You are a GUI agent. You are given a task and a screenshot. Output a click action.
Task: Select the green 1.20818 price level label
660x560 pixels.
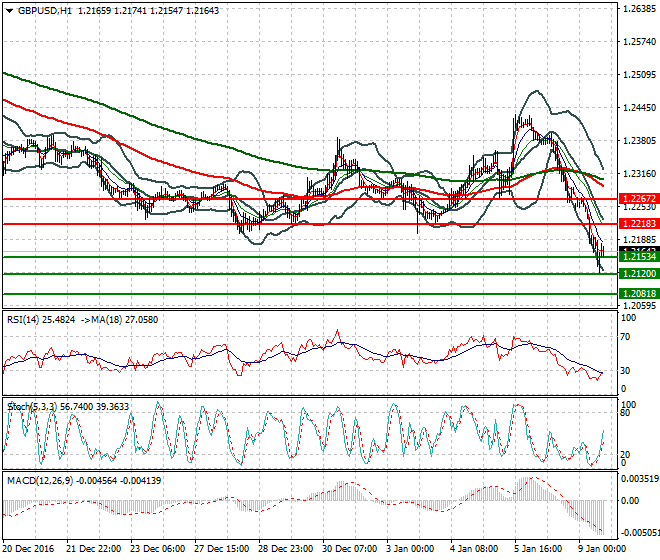click(637, 294)
